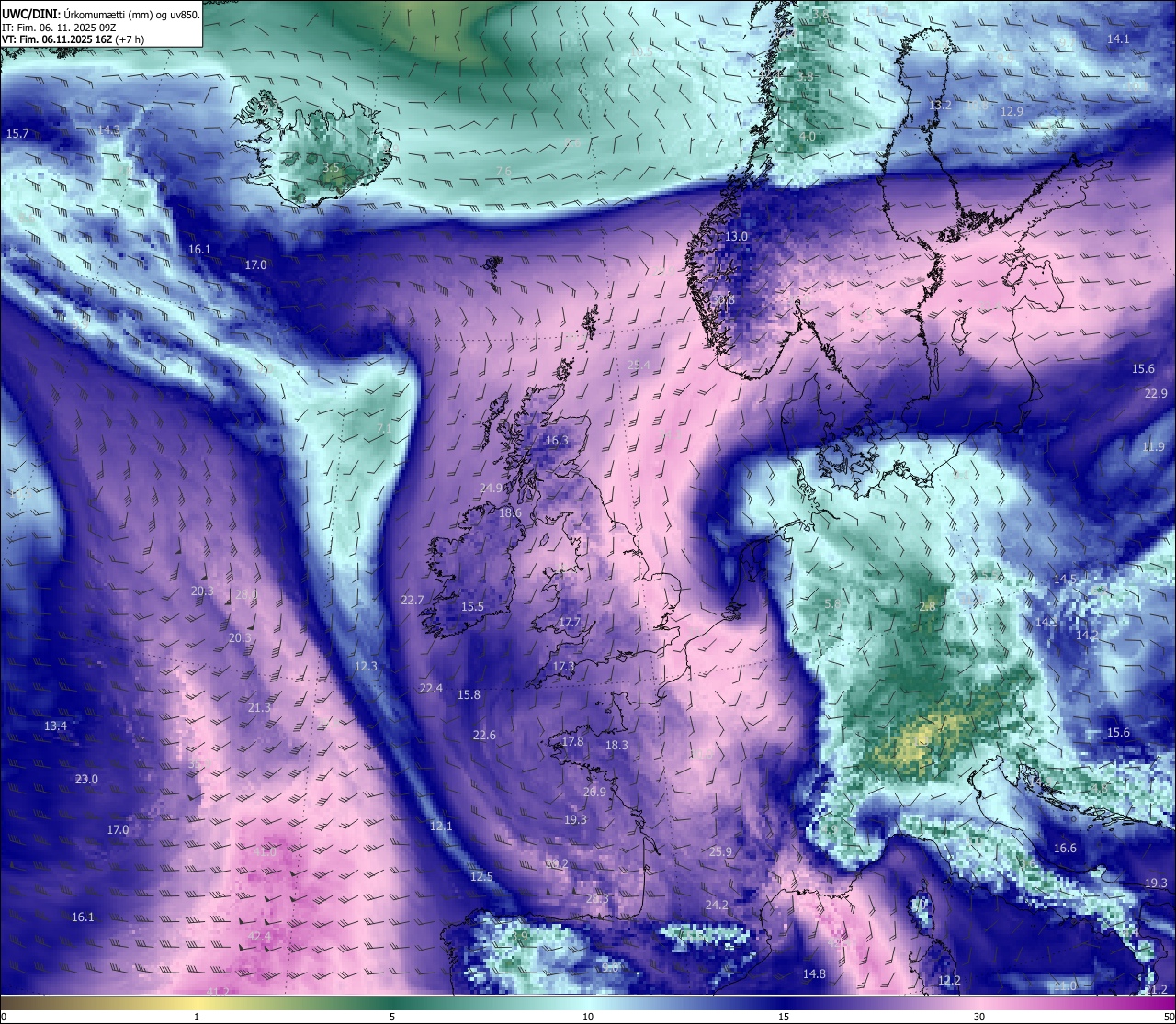Click the 25.4 value over the North Sea
The height and width of the screenshot is (1024, 1176).
[x=639, y=365]
